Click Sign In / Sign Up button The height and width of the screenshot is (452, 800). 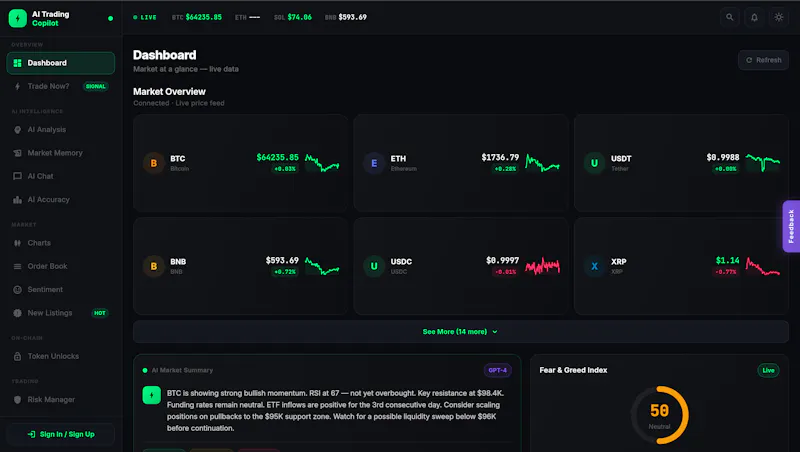click(61, 434)
